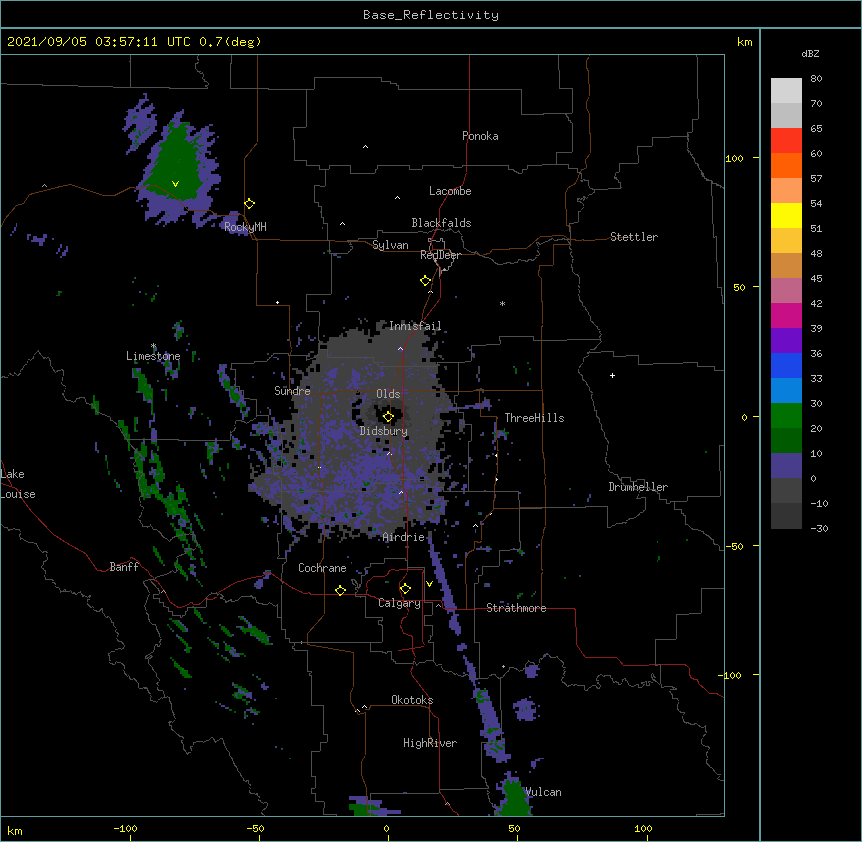Click the Cochrane label

pos(322,568)
